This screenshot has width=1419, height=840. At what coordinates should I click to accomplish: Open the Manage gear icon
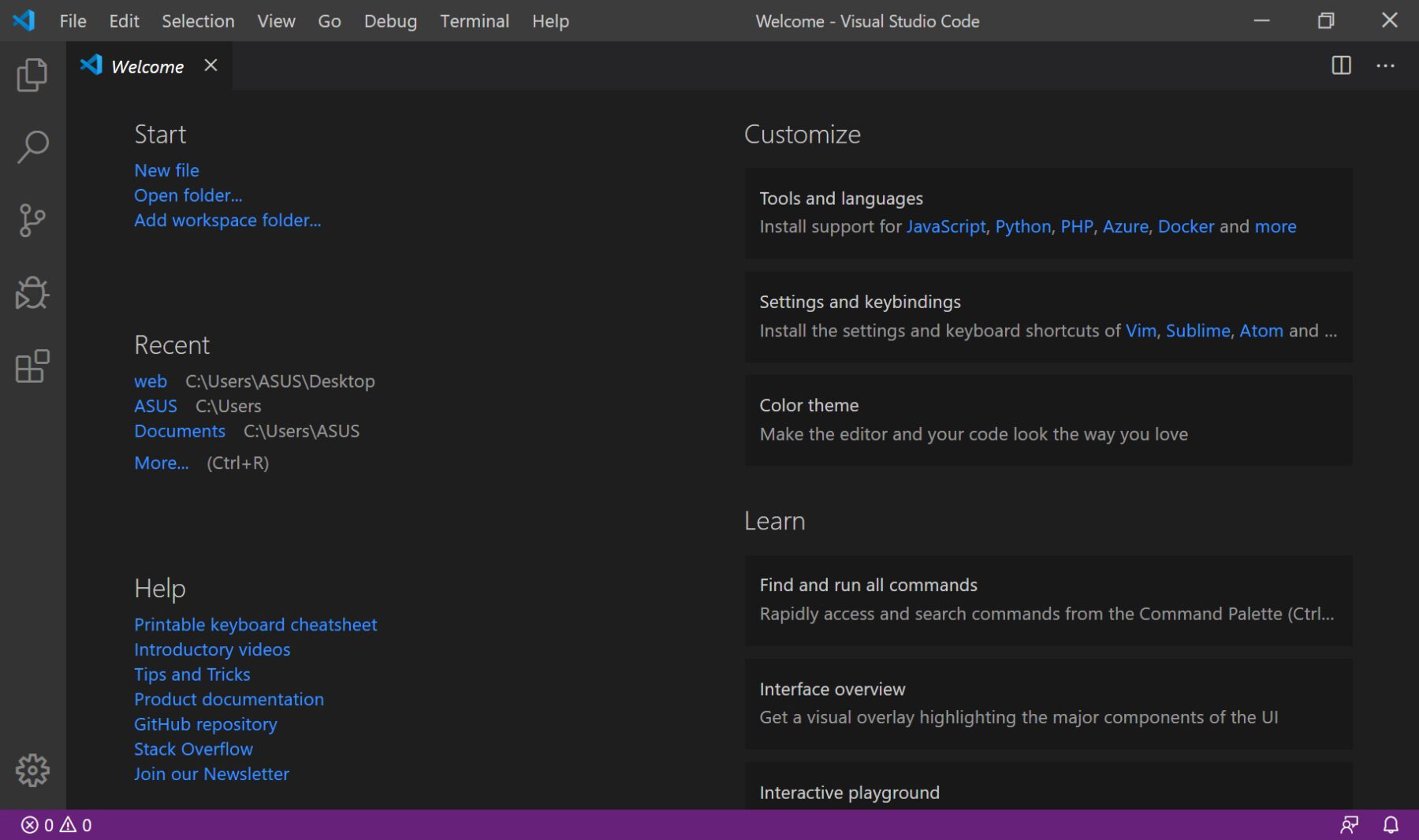[x=32, y=770]
